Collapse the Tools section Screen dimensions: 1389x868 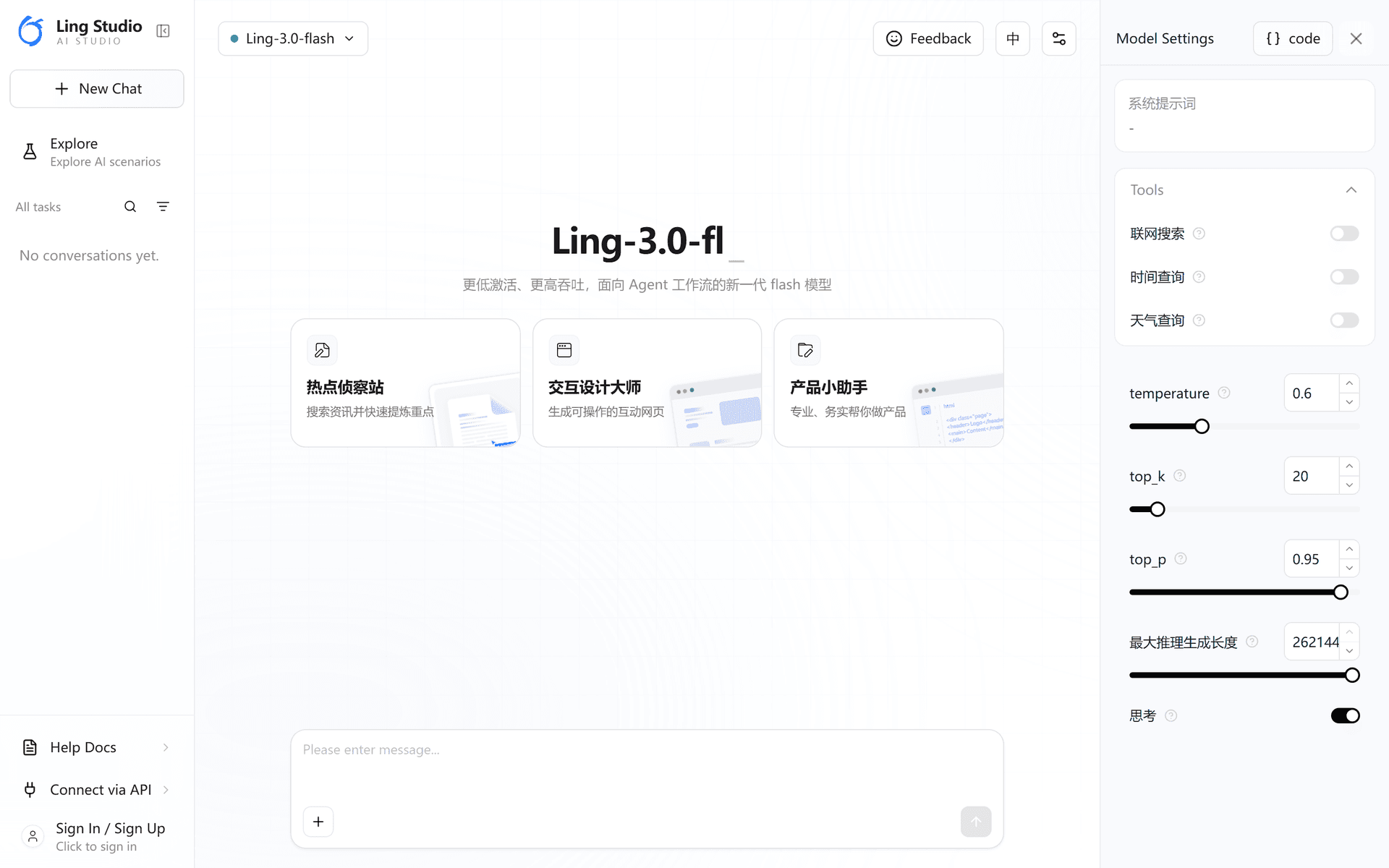tap(1351, 190)
